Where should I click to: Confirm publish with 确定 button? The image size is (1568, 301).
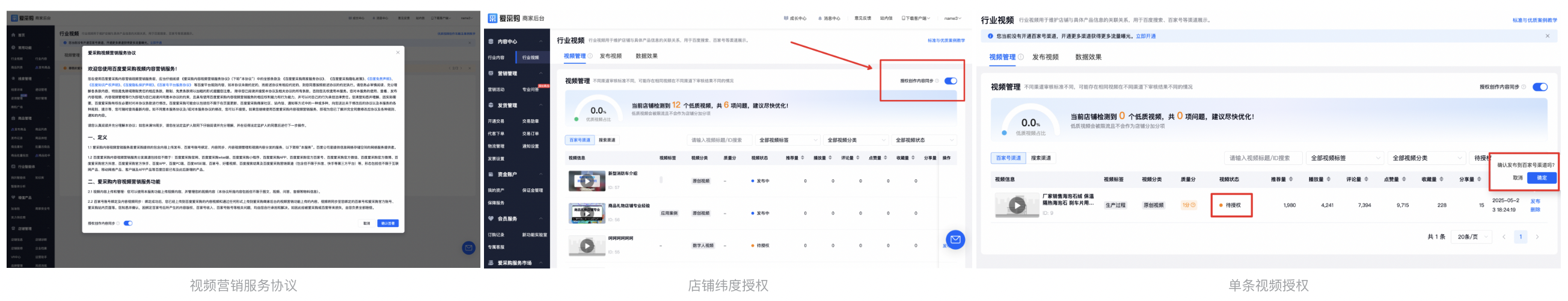[1541, 178]
